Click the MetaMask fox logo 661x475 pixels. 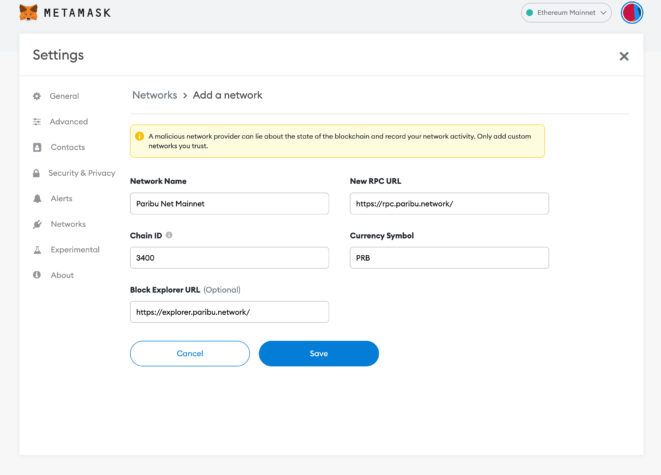point(29,13)
